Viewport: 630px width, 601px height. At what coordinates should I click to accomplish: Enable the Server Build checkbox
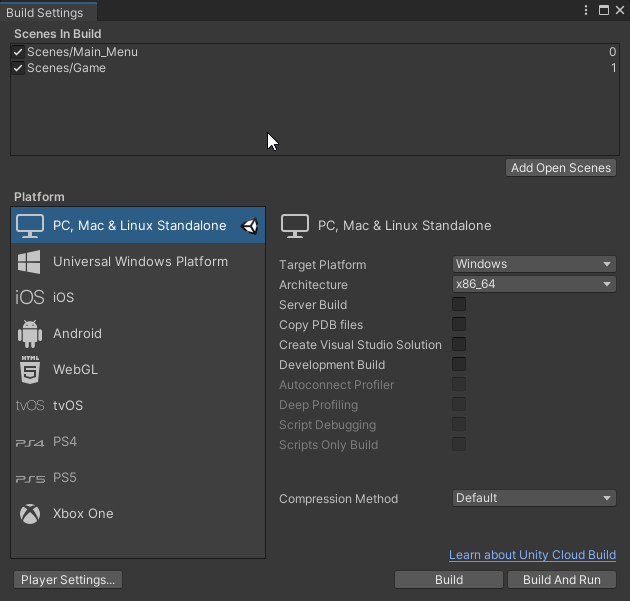click(x=459, y=304)
